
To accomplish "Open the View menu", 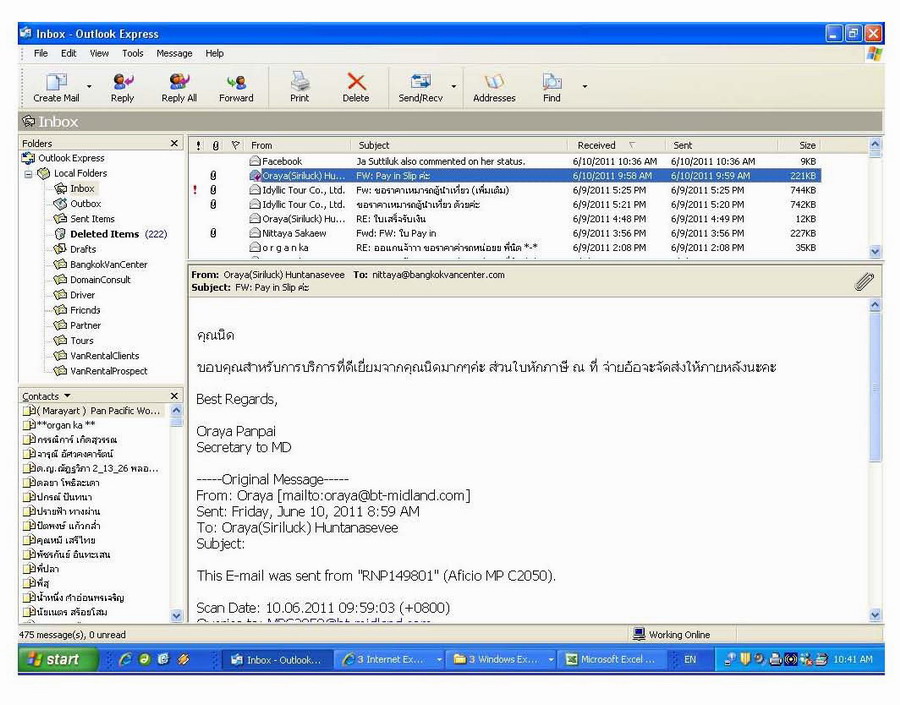I will click(x=99, y=53).
